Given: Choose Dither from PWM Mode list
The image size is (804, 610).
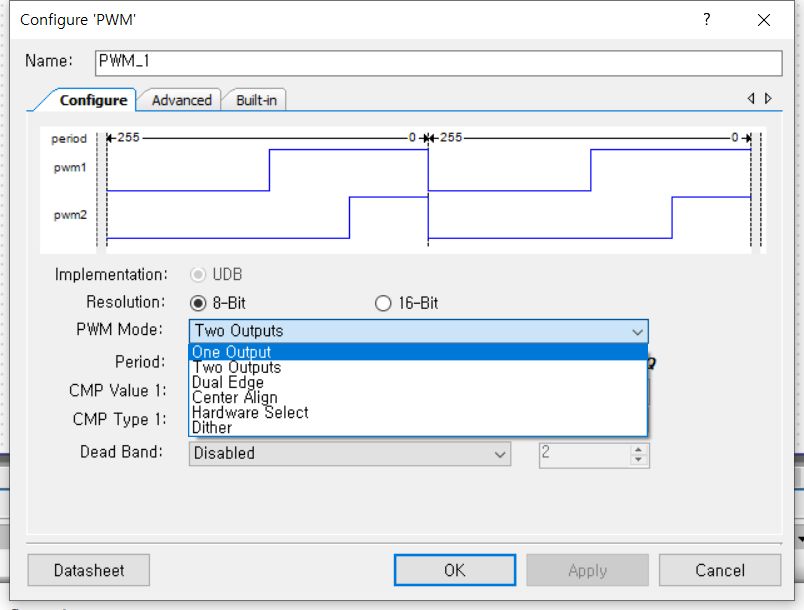Looking at the screenshot, I should [418, 428].
